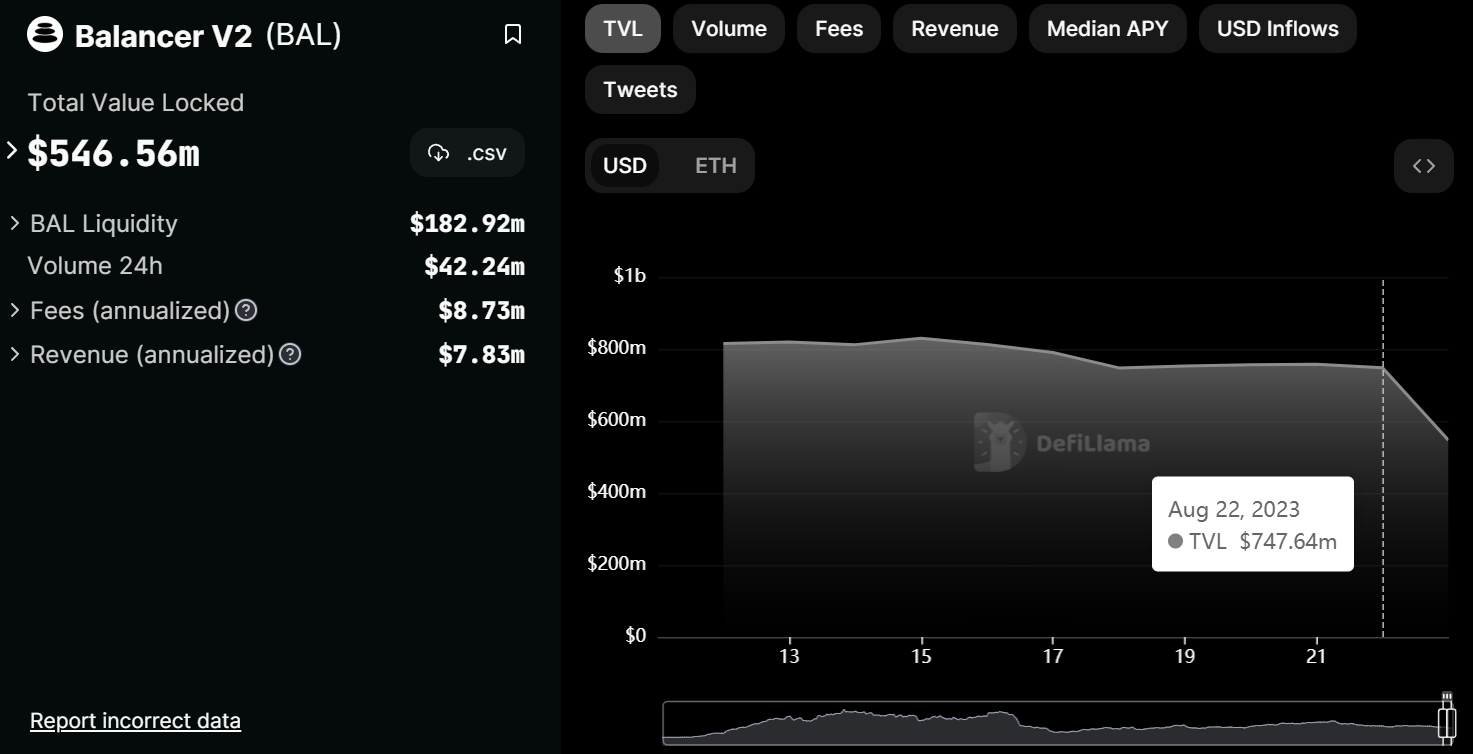Enable the Volume chart metric
This screenshot has width=1473, height=754.
[728, 29]
